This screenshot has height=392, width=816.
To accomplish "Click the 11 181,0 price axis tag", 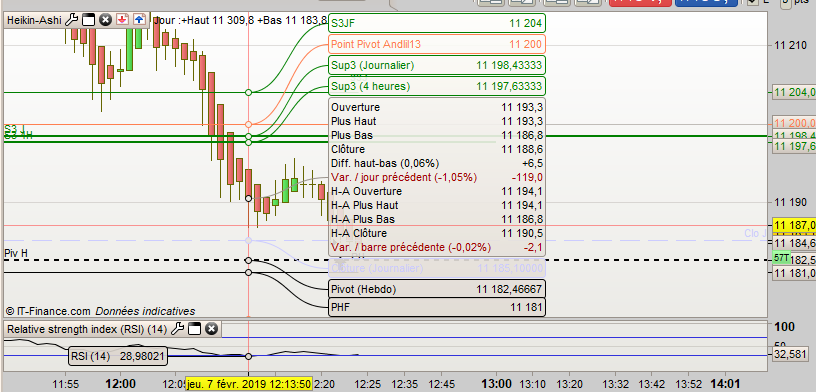I will [794, 273].
